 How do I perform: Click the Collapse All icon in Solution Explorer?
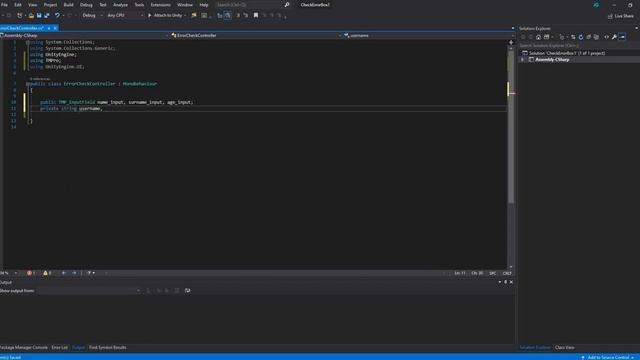click(x=589, y=37)
